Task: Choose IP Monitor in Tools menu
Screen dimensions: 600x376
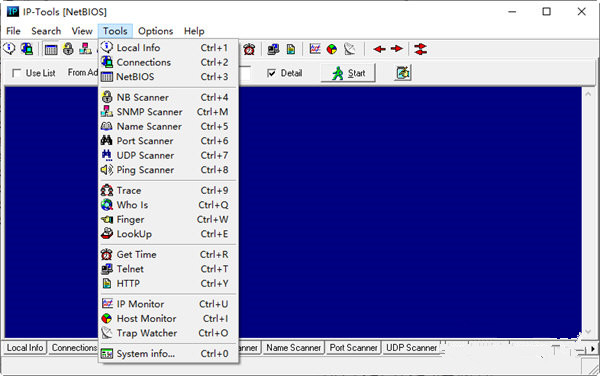Action: coord(168,304)
